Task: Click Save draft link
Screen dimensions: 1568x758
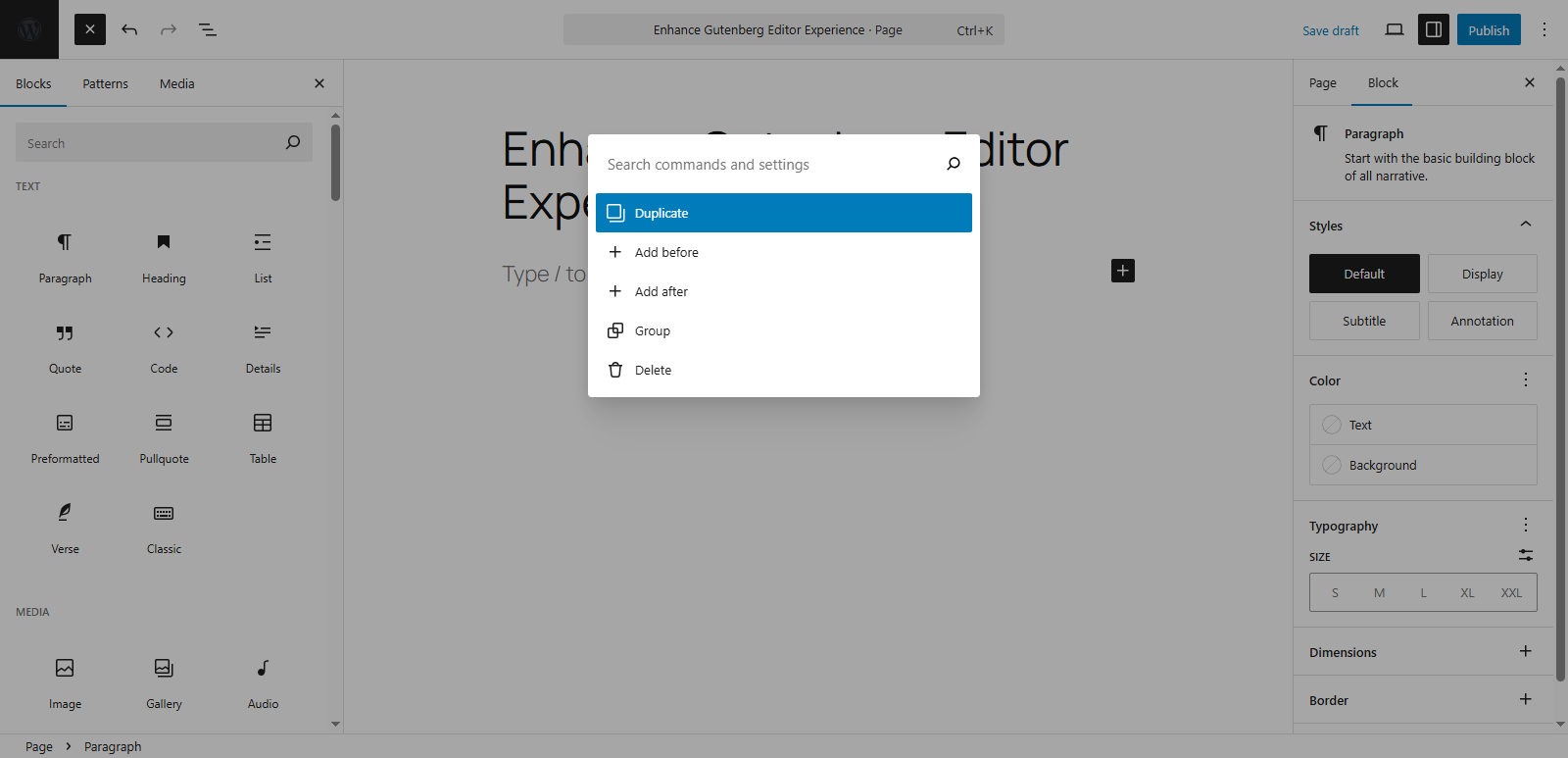Action: click(1331, 30)
